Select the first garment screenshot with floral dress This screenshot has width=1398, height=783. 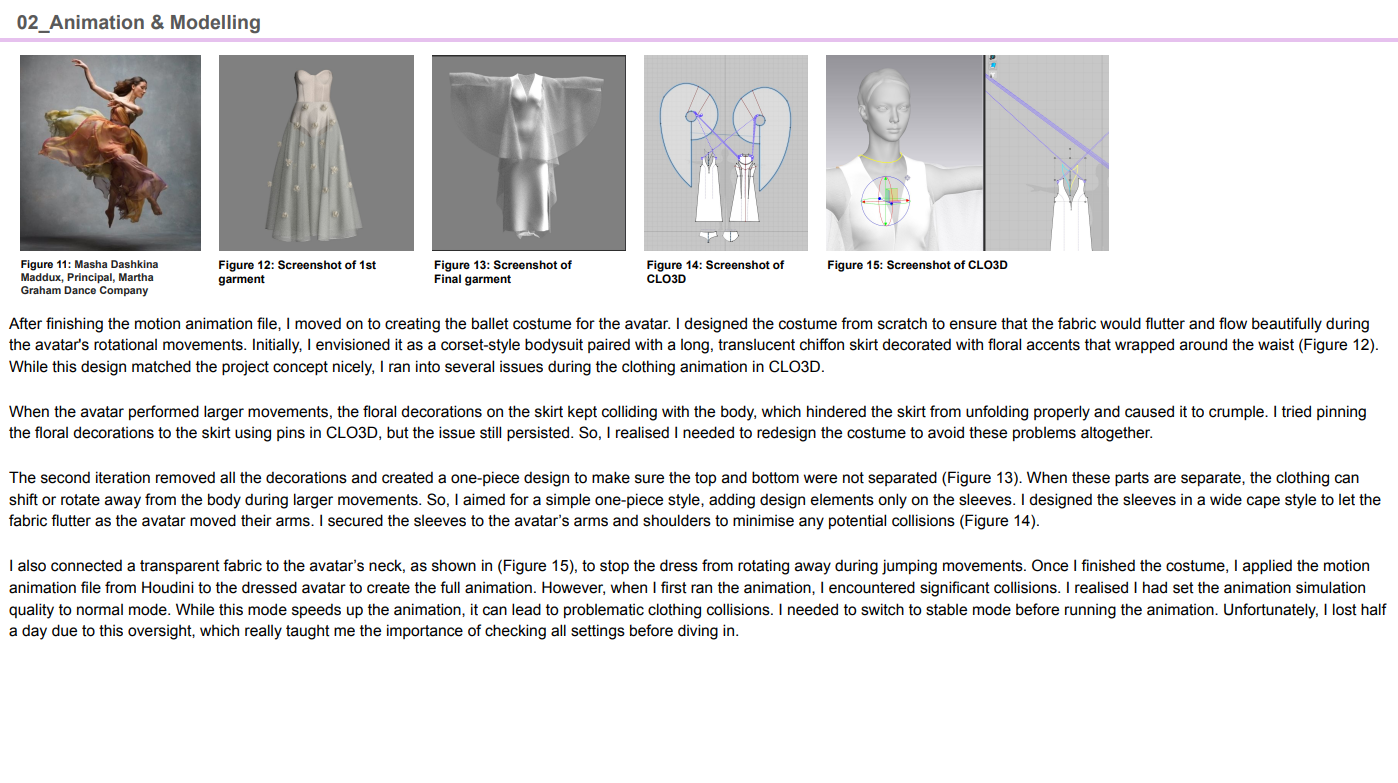316,152
